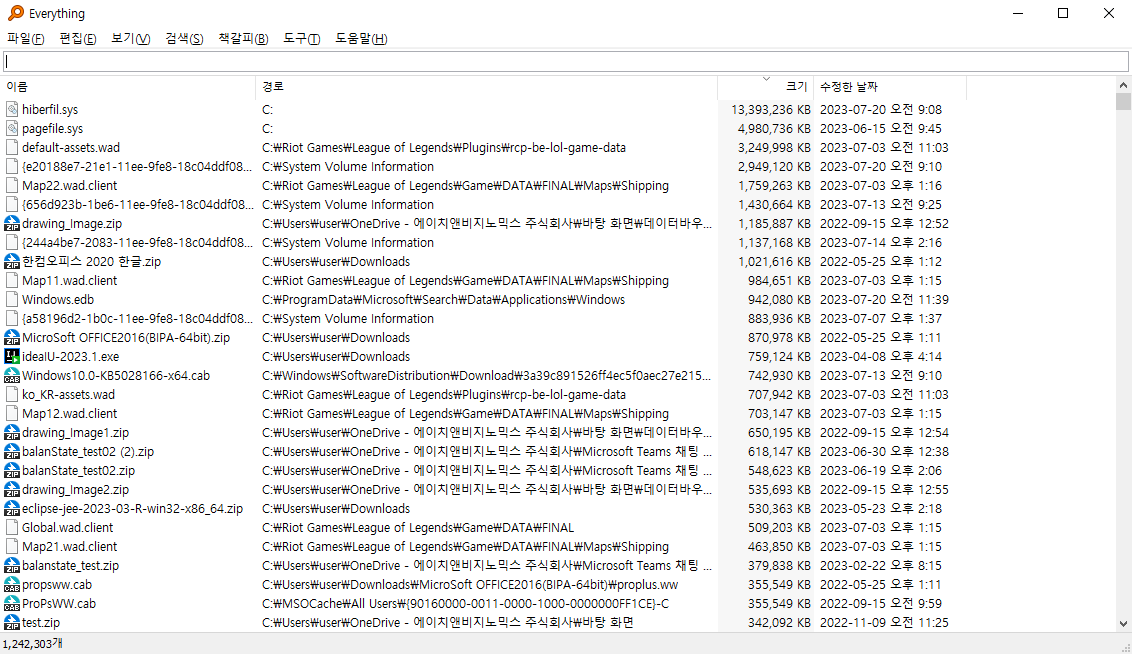
Task: Click the 342,092 KB size value
Action: pos(780,622)
